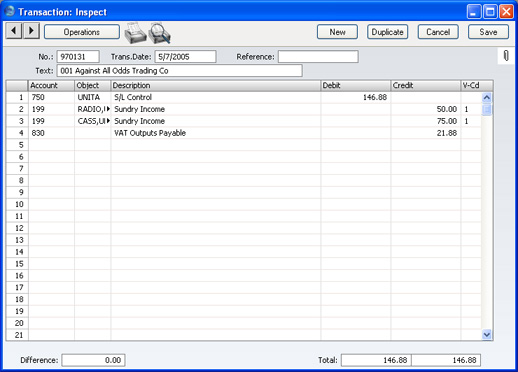
Task: Click the credit Total field 146.88
Action: tap(446, 360)
